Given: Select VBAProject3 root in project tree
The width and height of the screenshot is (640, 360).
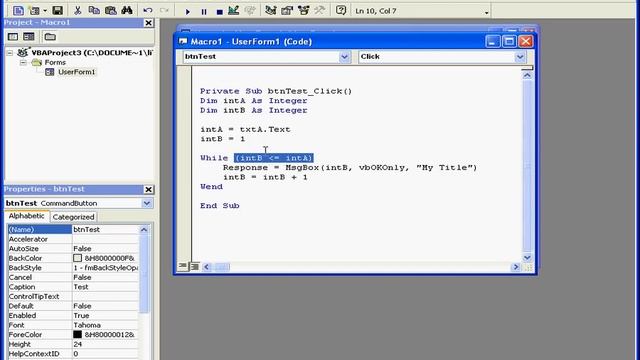Looking at the screenshot, I should click(x=91, y=53).
